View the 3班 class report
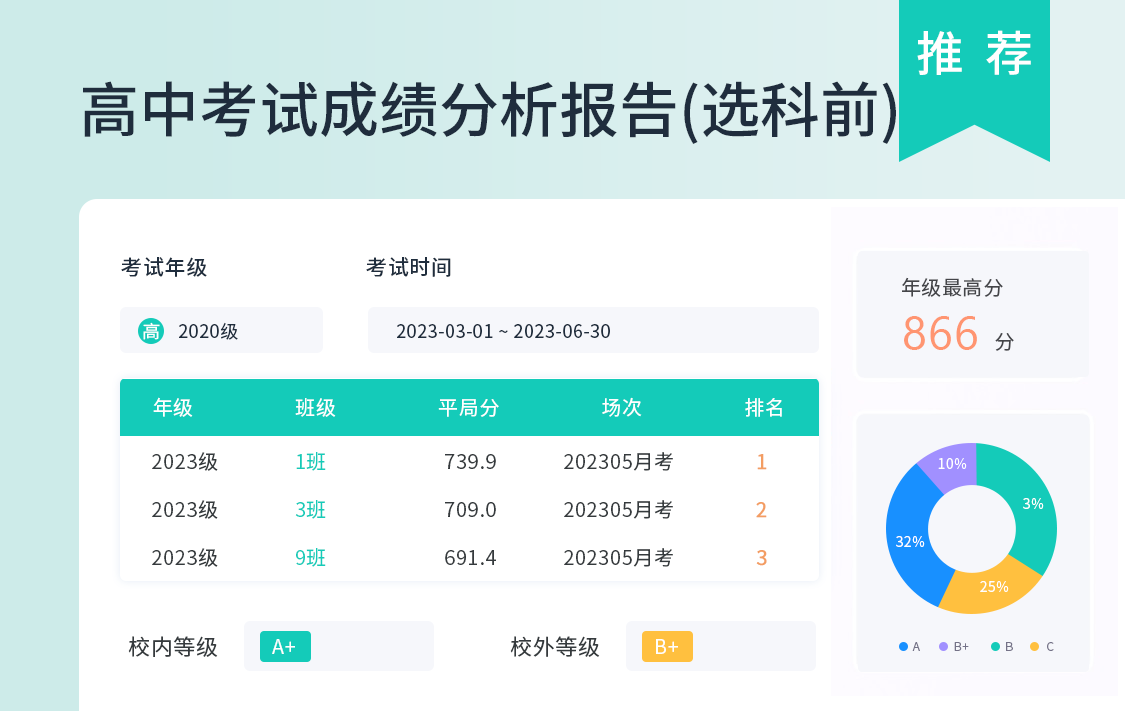The image size is (1125, 711). click(309, 510)
